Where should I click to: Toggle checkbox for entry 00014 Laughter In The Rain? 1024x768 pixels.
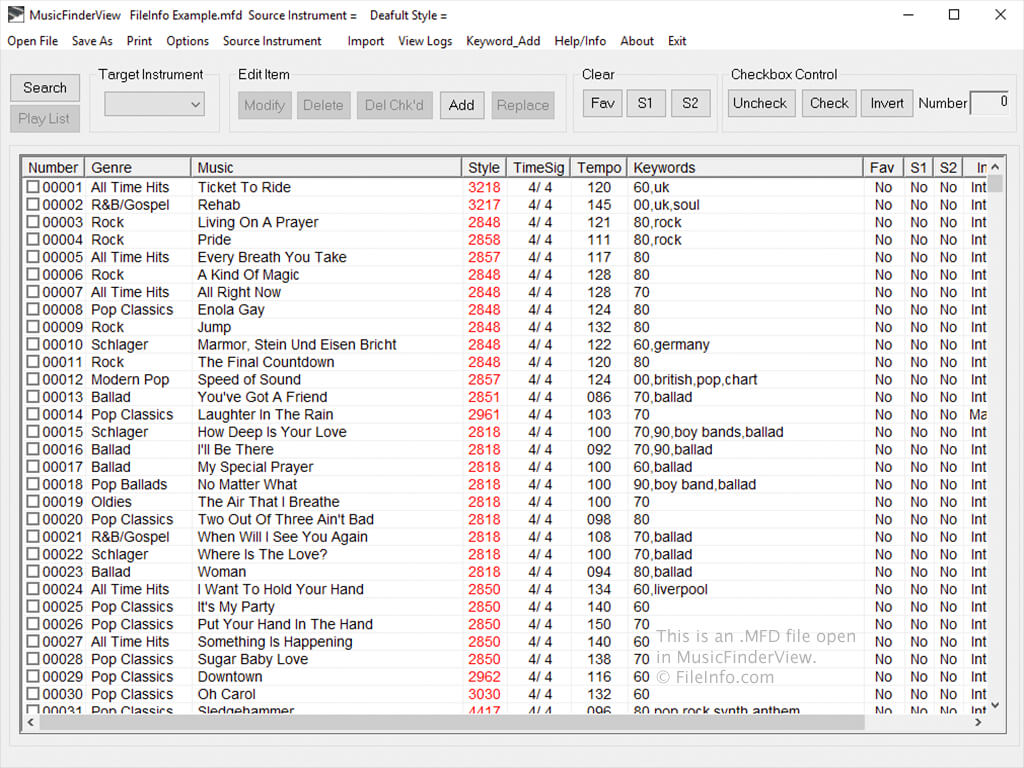(33, 414)
